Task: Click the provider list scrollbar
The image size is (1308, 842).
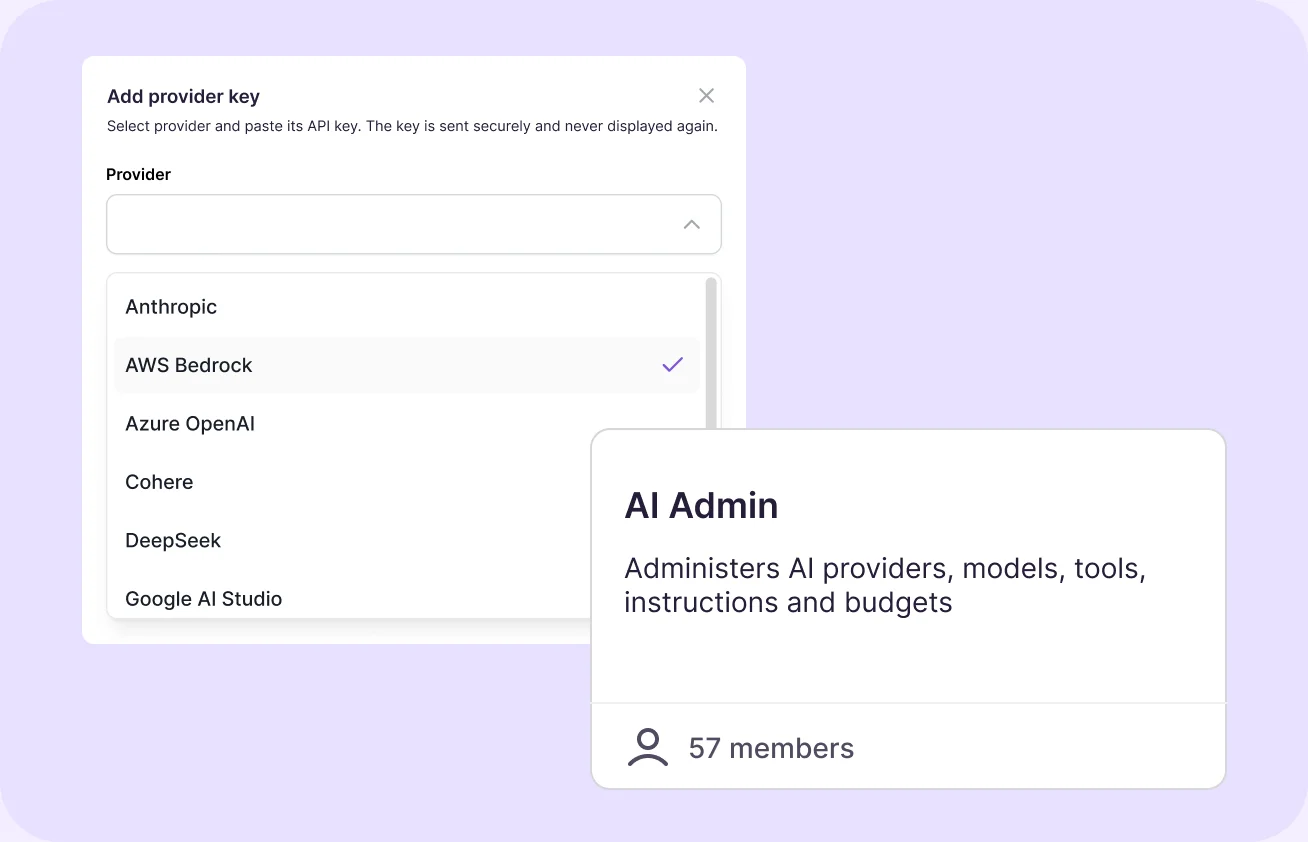Action: pyautogui.click(x=711, y=353)
